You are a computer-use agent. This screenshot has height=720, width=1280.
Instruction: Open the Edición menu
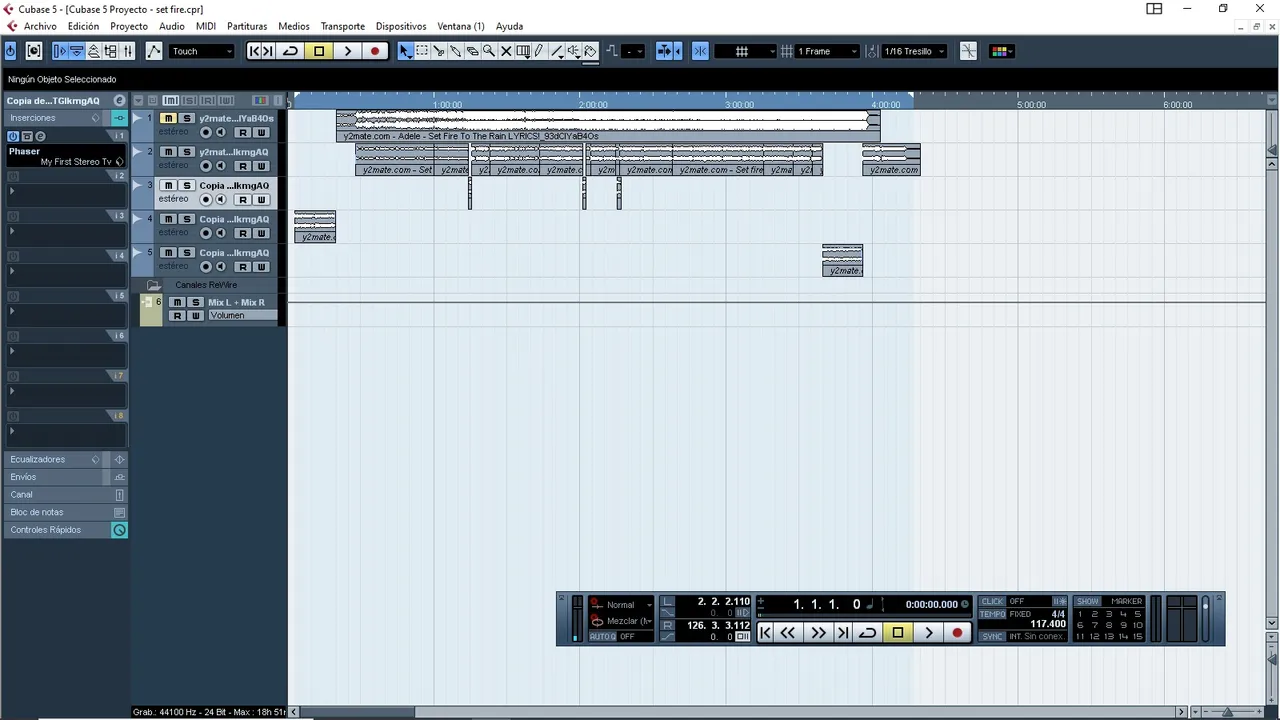click(83, 26)
